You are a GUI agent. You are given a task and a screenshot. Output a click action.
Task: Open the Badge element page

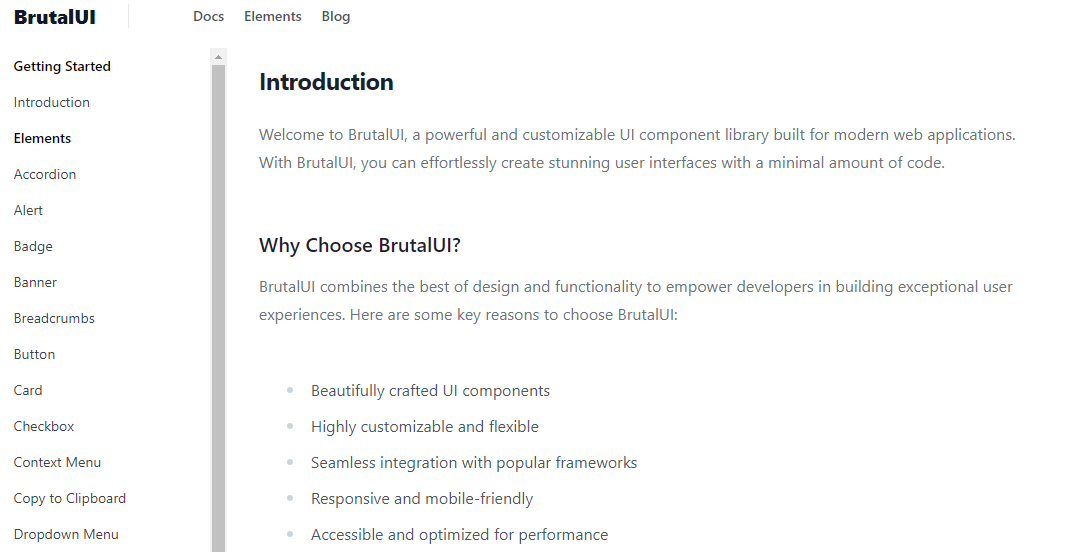pos(33,246)
